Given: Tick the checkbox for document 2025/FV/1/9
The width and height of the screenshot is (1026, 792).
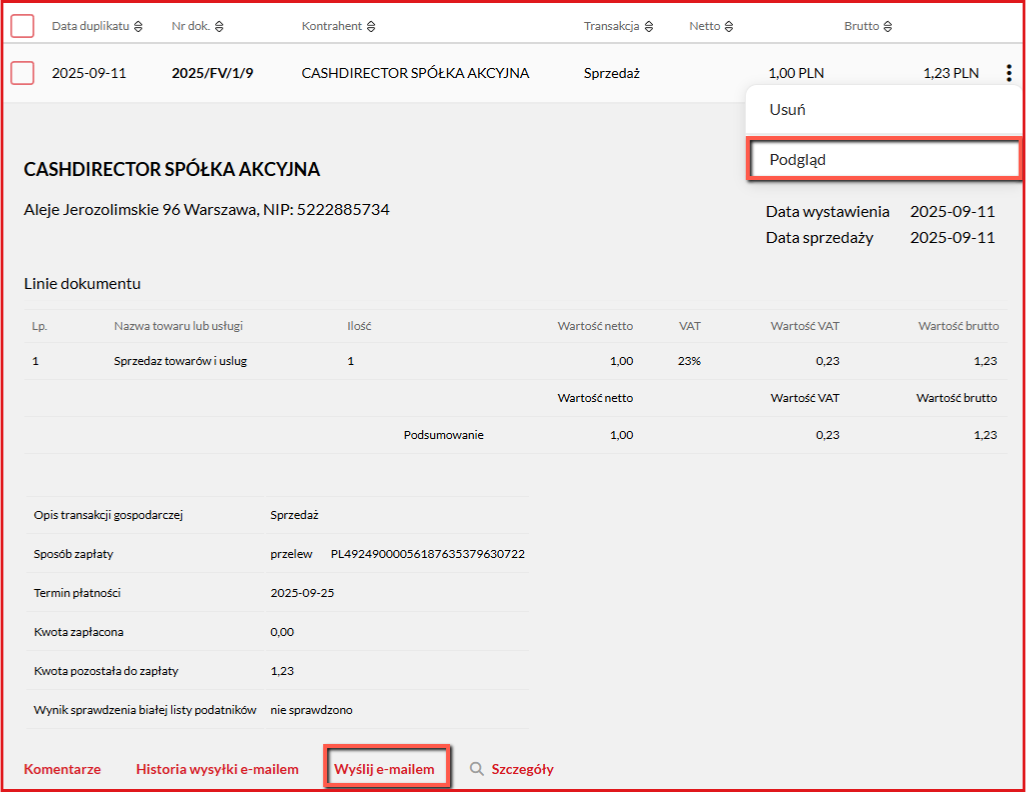Looking at the screenshot, I should pos(22,73).
